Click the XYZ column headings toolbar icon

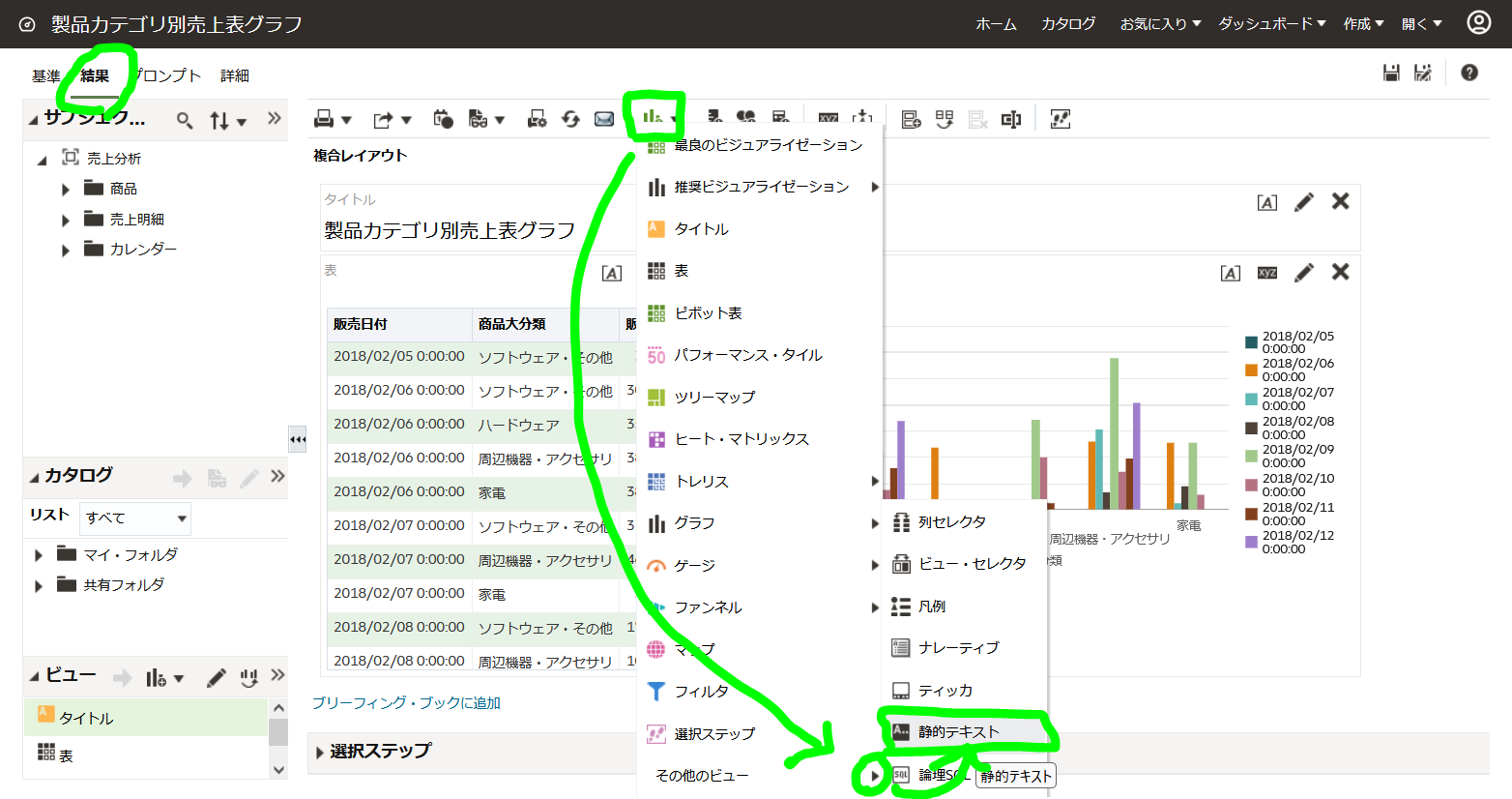click(x=829, y=119)
